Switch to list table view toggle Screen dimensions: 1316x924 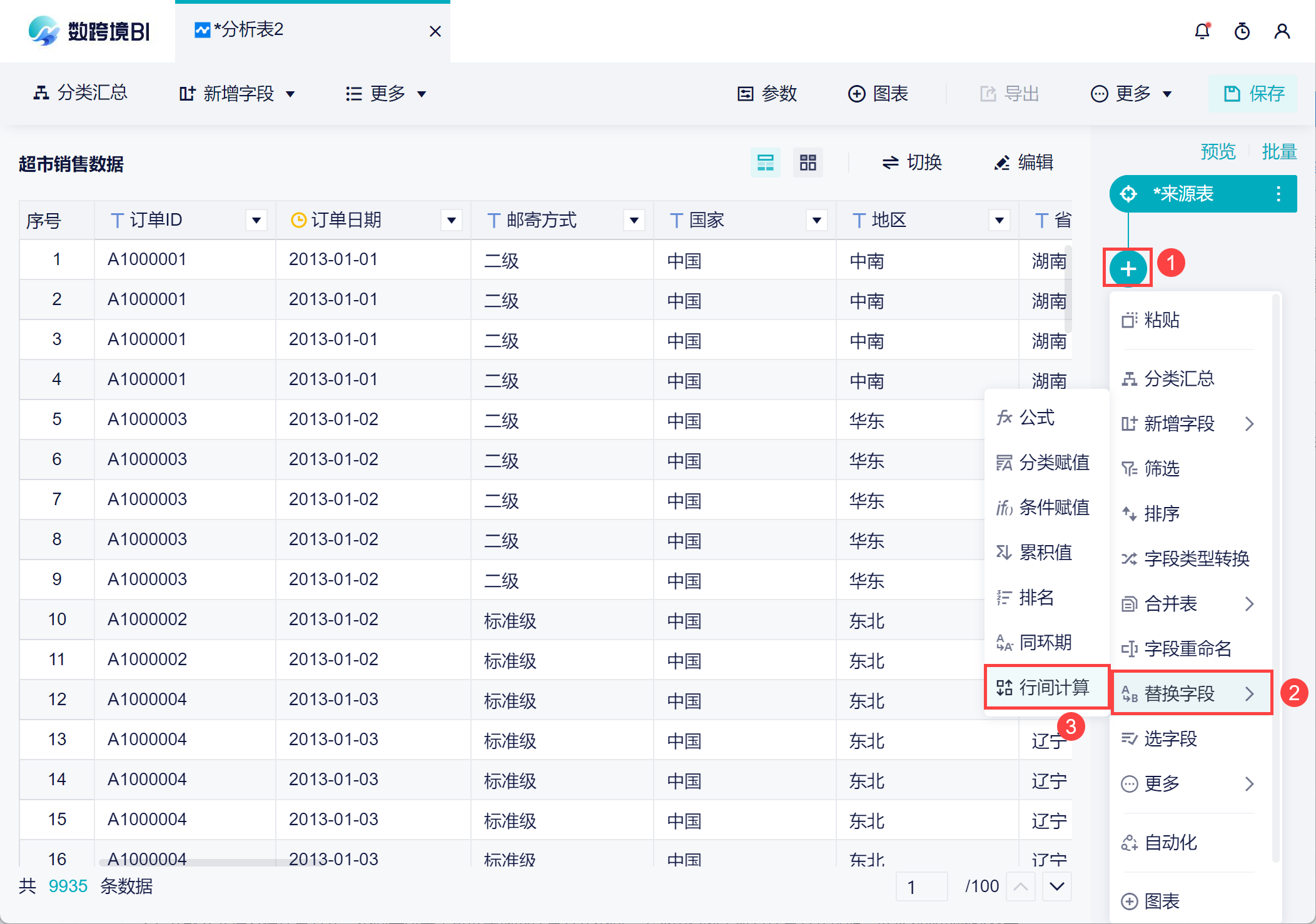(x=765, y=163)
